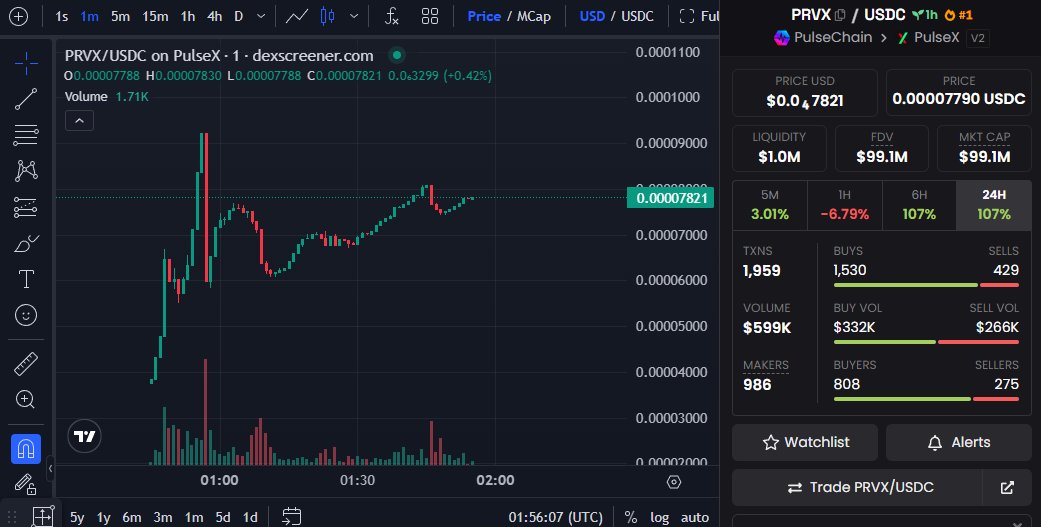Open the object tree selection icon
Viewport: 1041px width, 527px height.
42,516
